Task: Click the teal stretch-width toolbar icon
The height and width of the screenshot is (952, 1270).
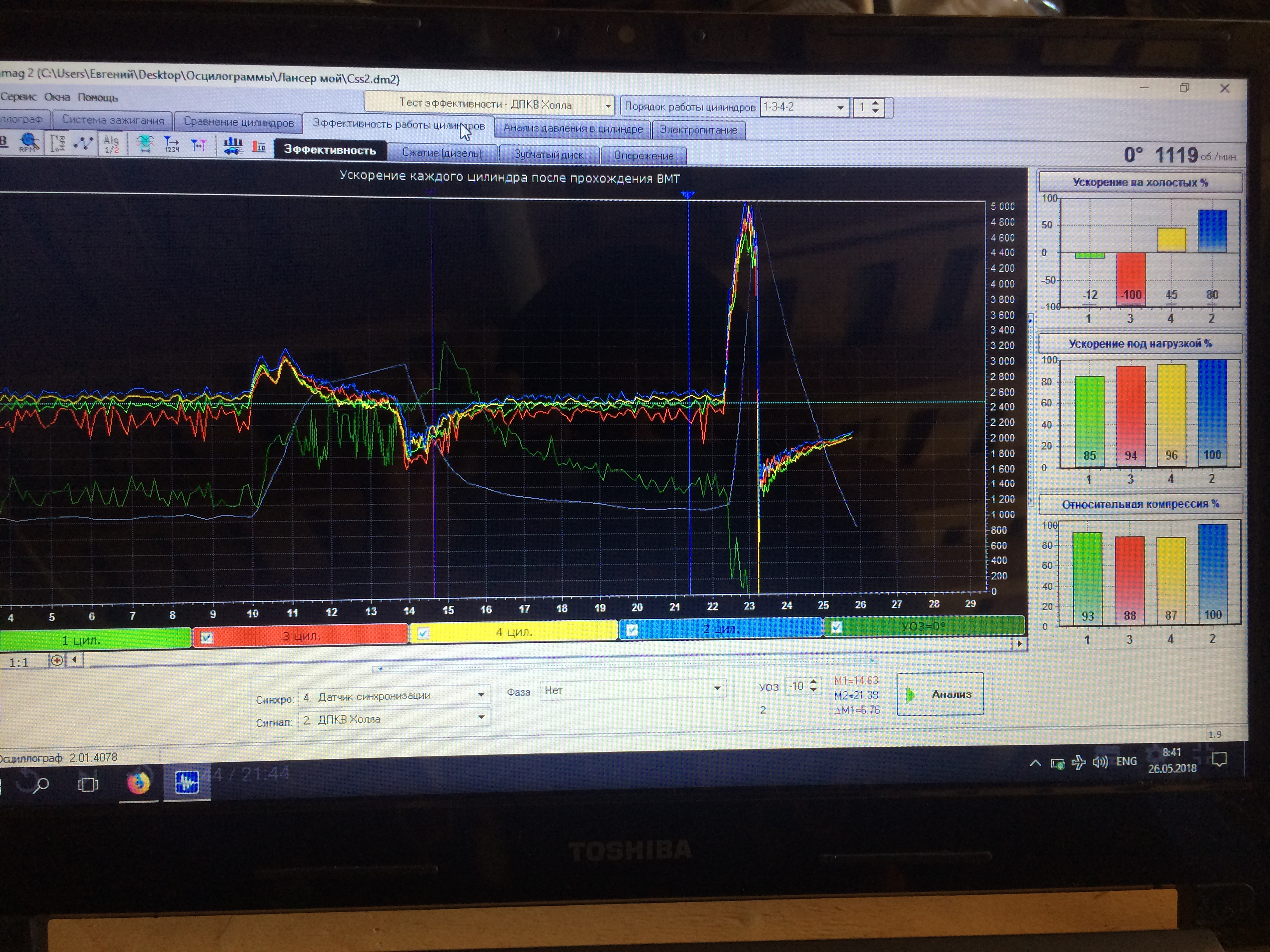Action: (x=145, y=143)
